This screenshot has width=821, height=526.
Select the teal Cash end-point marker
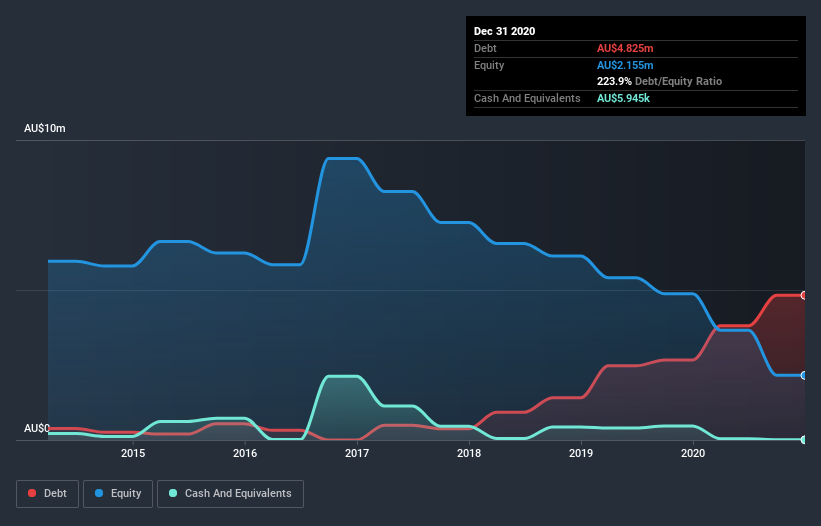coord(804,440)
